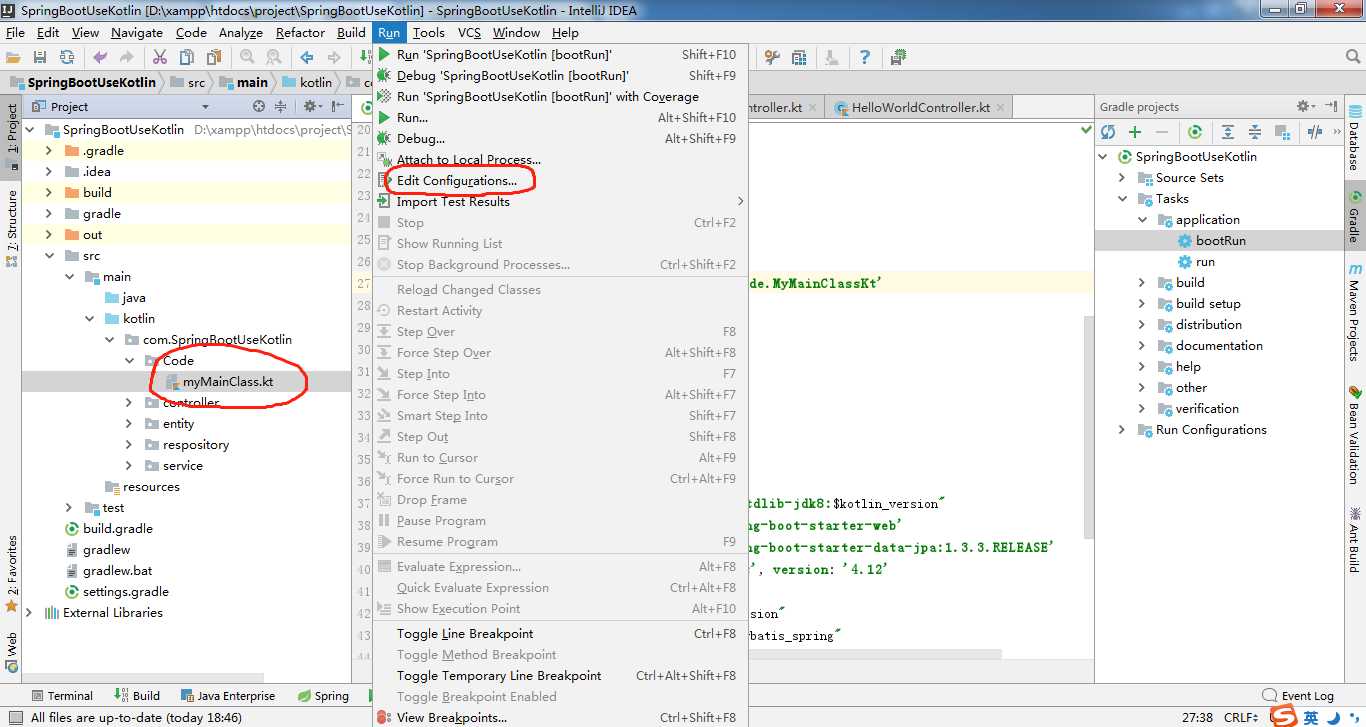Attach Gradle project using plus icon

[x=1135, y=132]
